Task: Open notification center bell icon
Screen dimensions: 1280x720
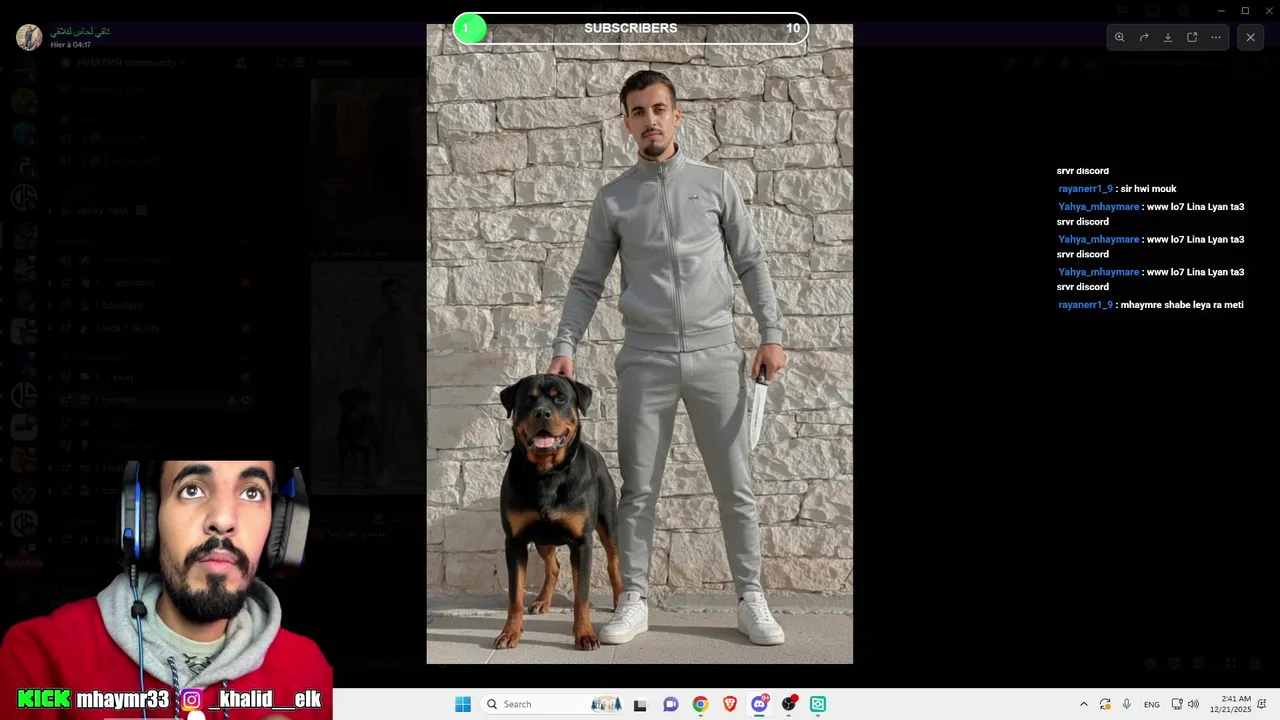Action: (1262, 704)
